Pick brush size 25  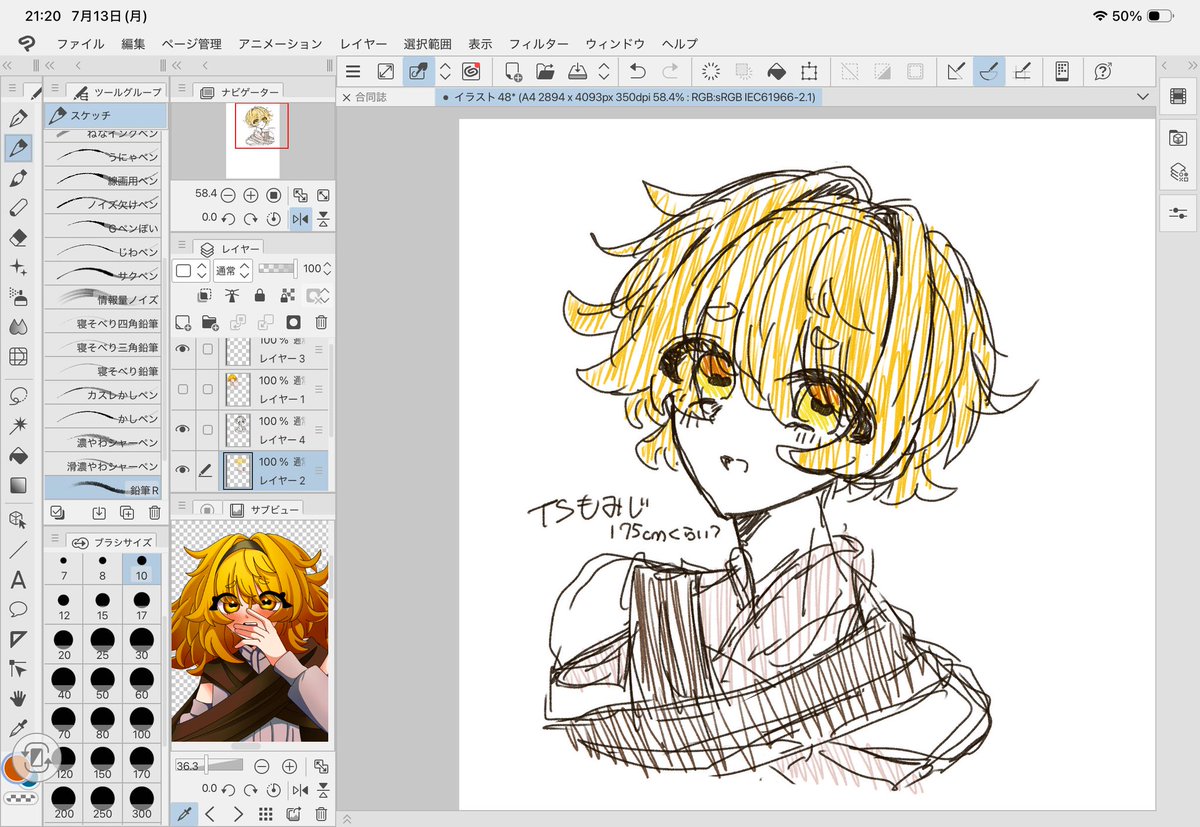point(103,644)
